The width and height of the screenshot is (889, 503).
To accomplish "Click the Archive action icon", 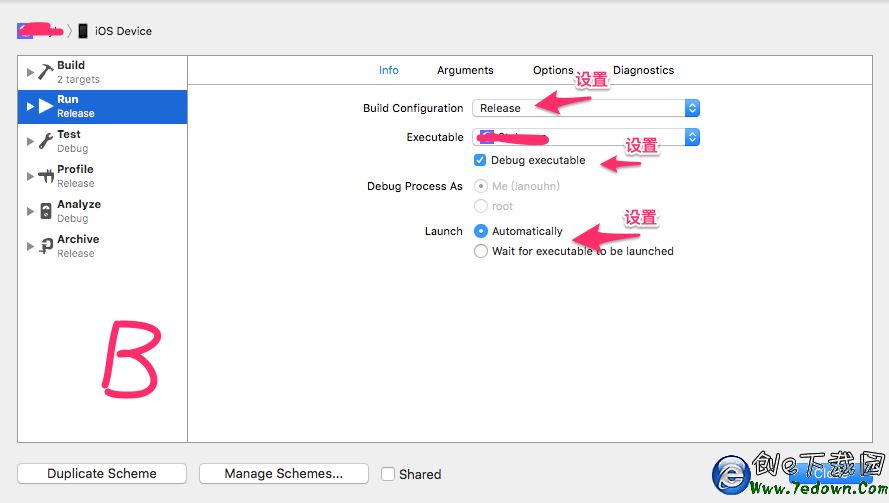I will click(46, 246).
